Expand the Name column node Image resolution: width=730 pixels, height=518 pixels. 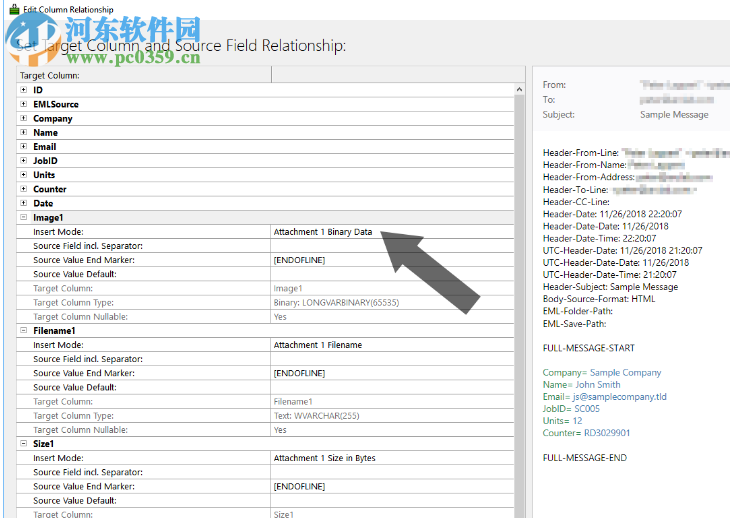coord(23,132)
